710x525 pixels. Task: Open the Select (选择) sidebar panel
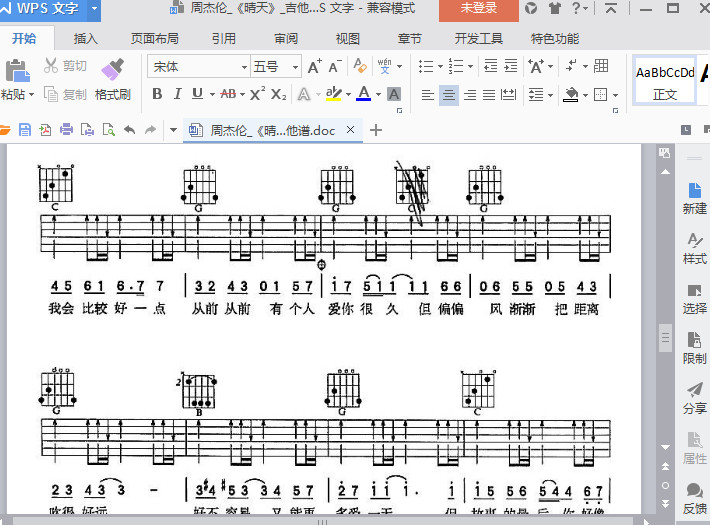pos(695,299)
